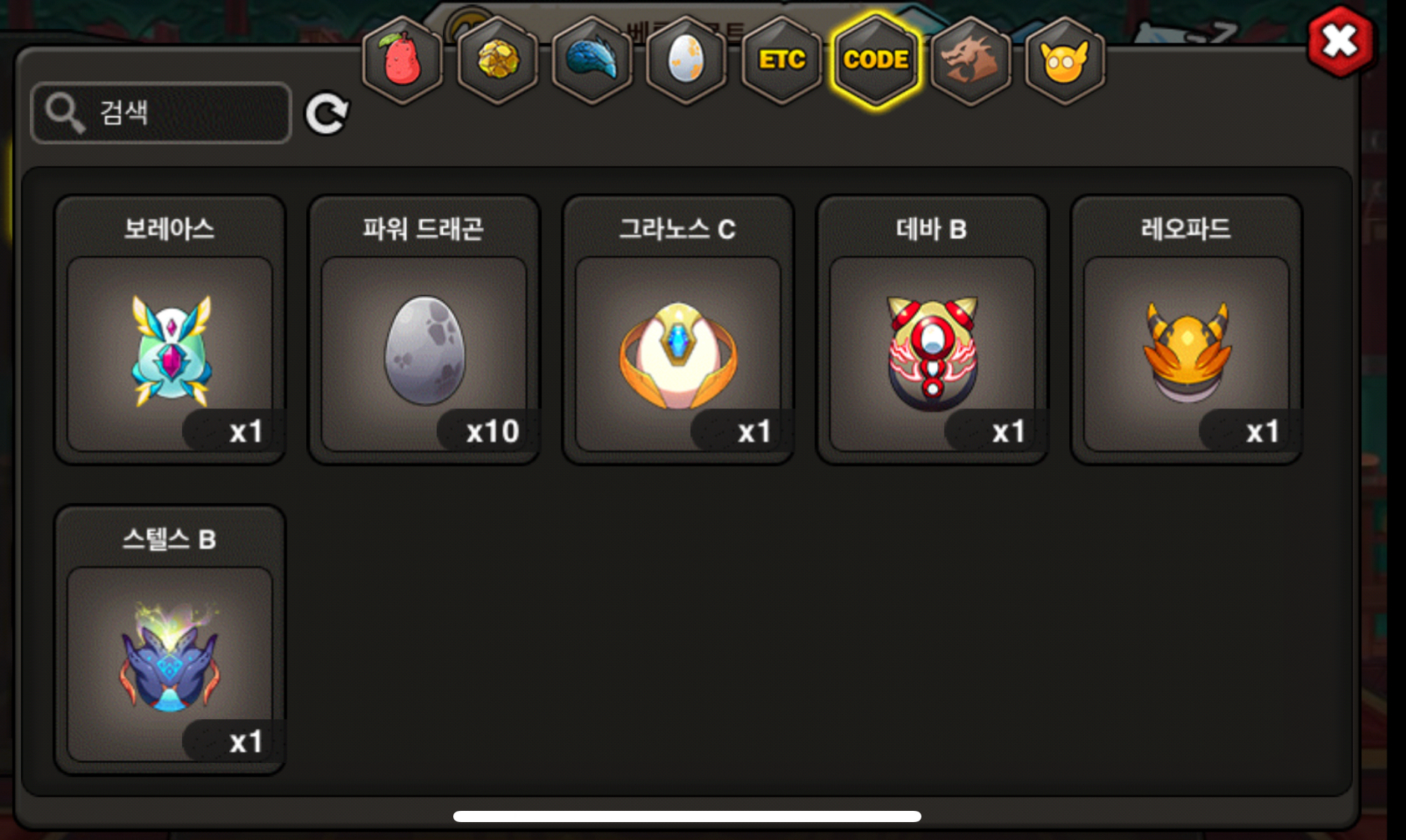Pick the 데바 B egg card
Screen dimensions: 1406x840
932,329
